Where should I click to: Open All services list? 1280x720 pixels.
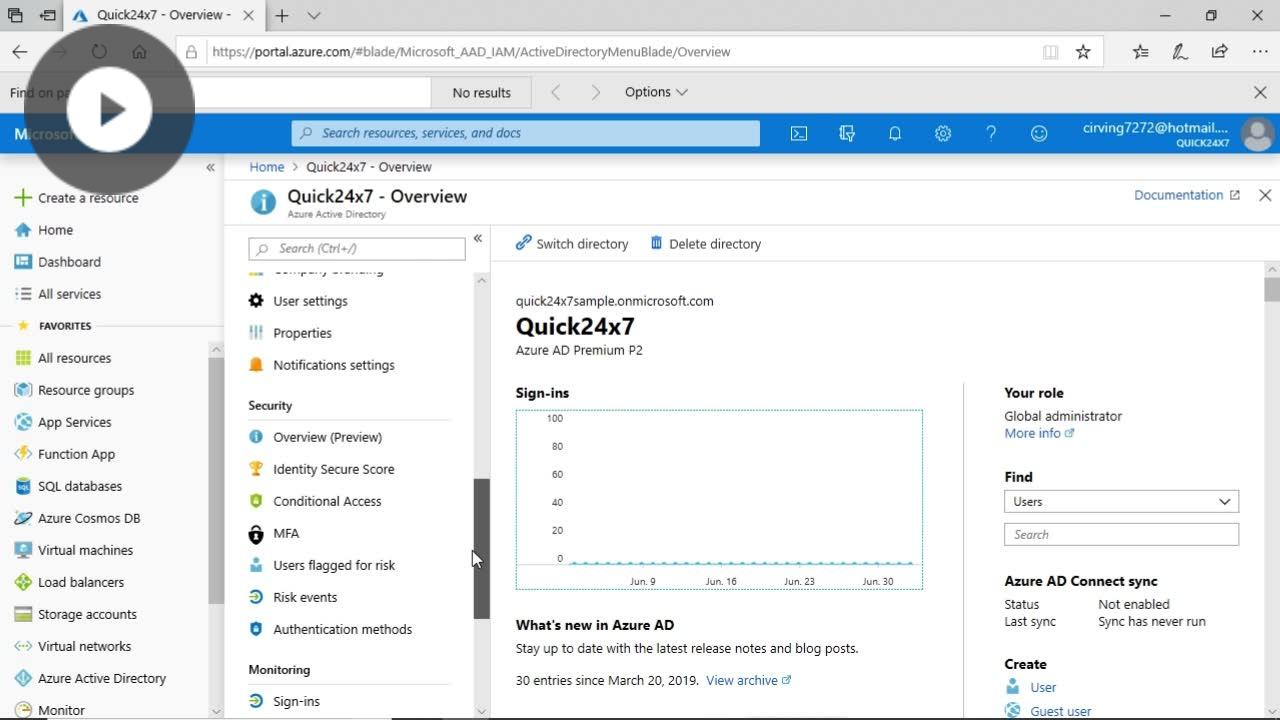pos(58,294)
